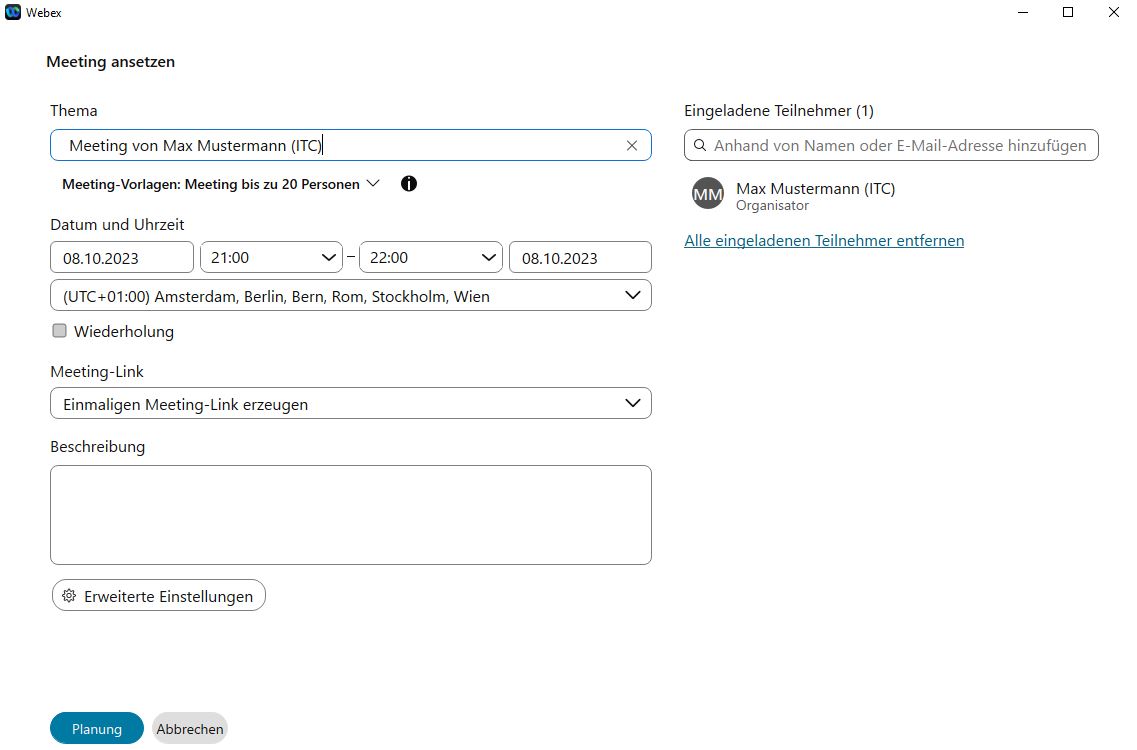Open the time zone dropdown
The image size is (1137, 750).
(350, 296)
